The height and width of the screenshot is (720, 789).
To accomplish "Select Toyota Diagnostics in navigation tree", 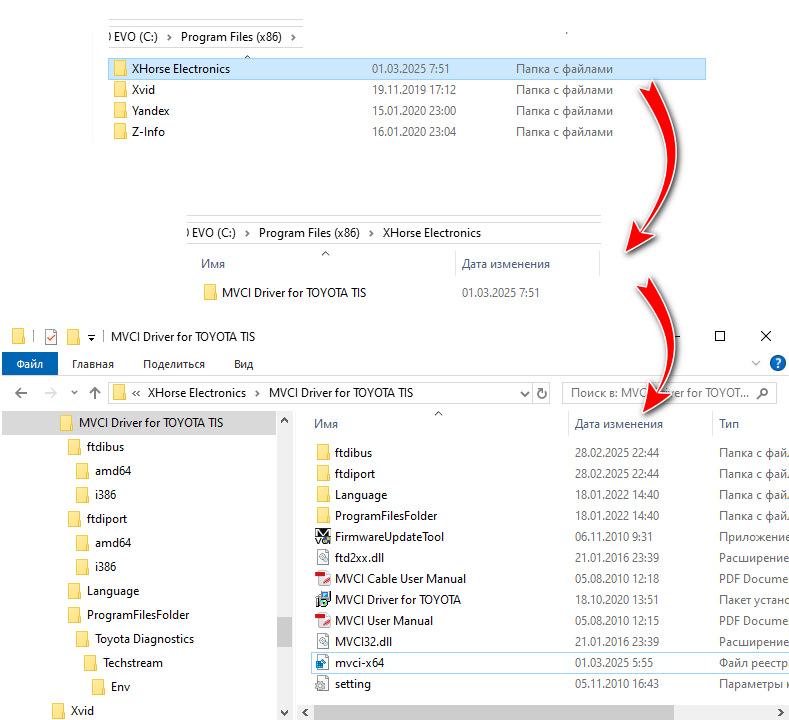I will (144, 639).
